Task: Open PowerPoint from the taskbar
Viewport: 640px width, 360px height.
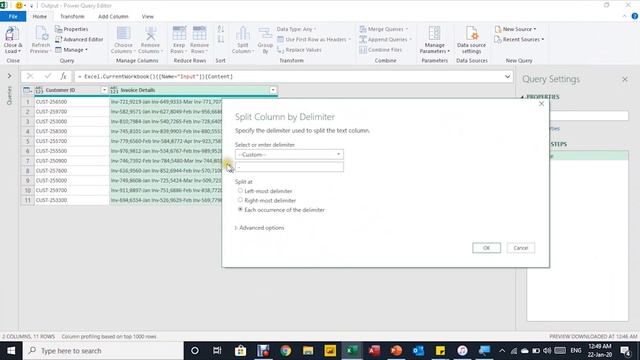Action: point(396,351)
